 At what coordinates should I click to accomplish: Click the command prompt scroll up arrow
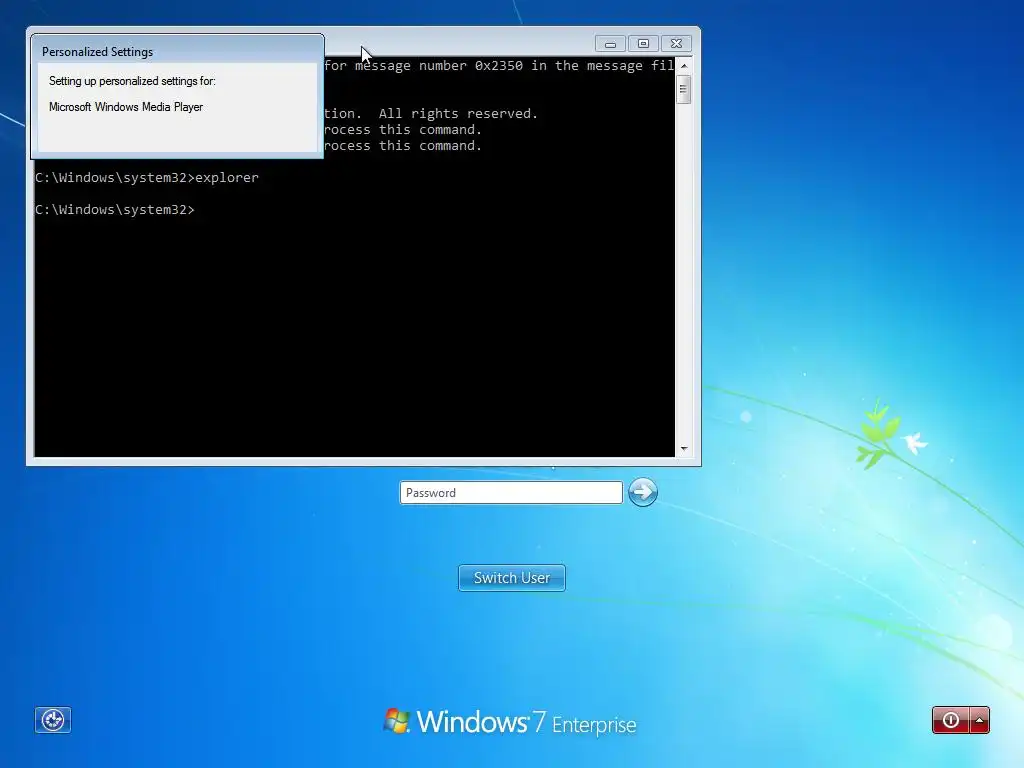684,66
